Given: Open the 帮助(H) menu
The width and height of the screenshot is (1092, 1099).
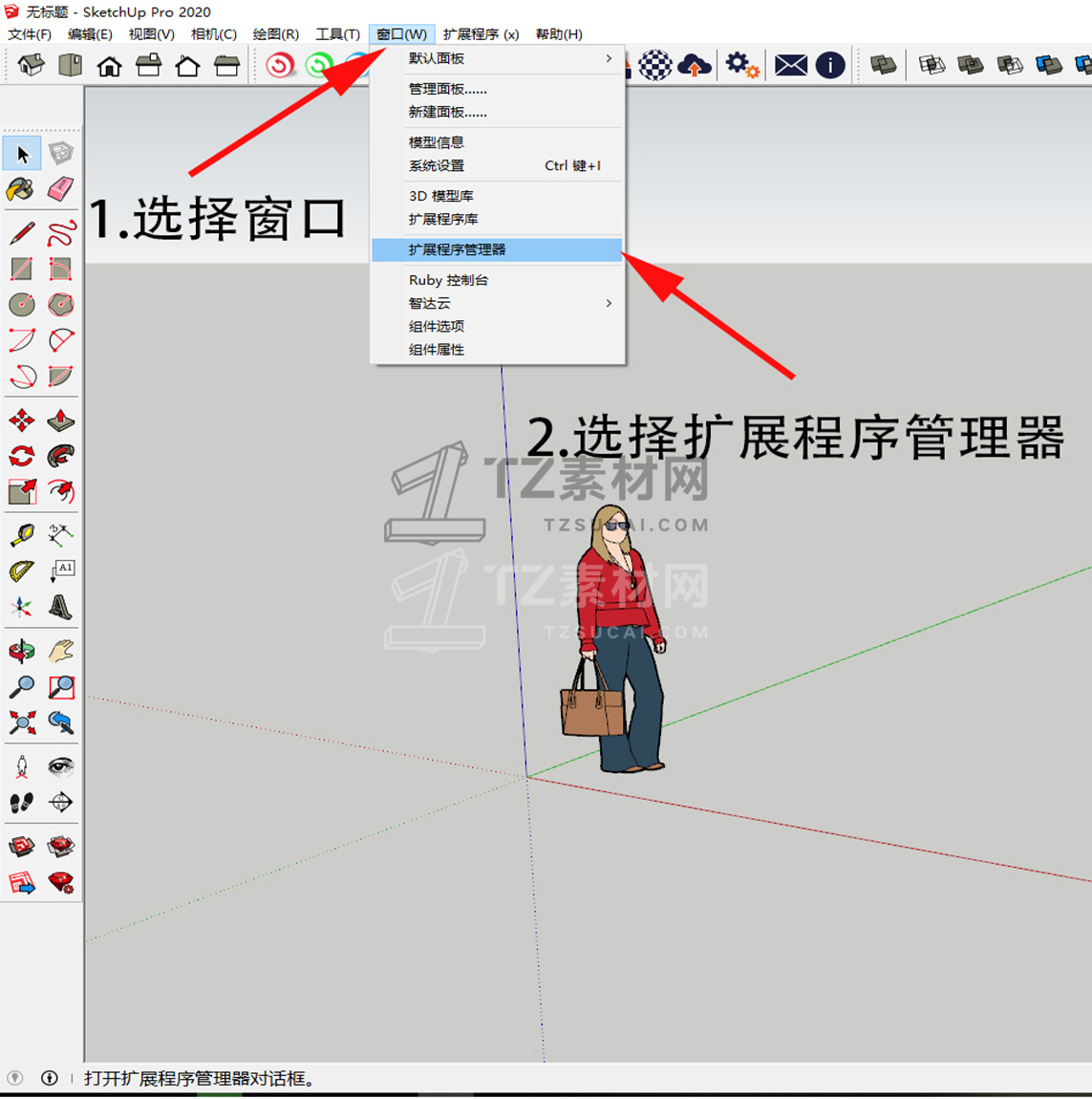Looking at the screenshot, I should click(559, 34).
